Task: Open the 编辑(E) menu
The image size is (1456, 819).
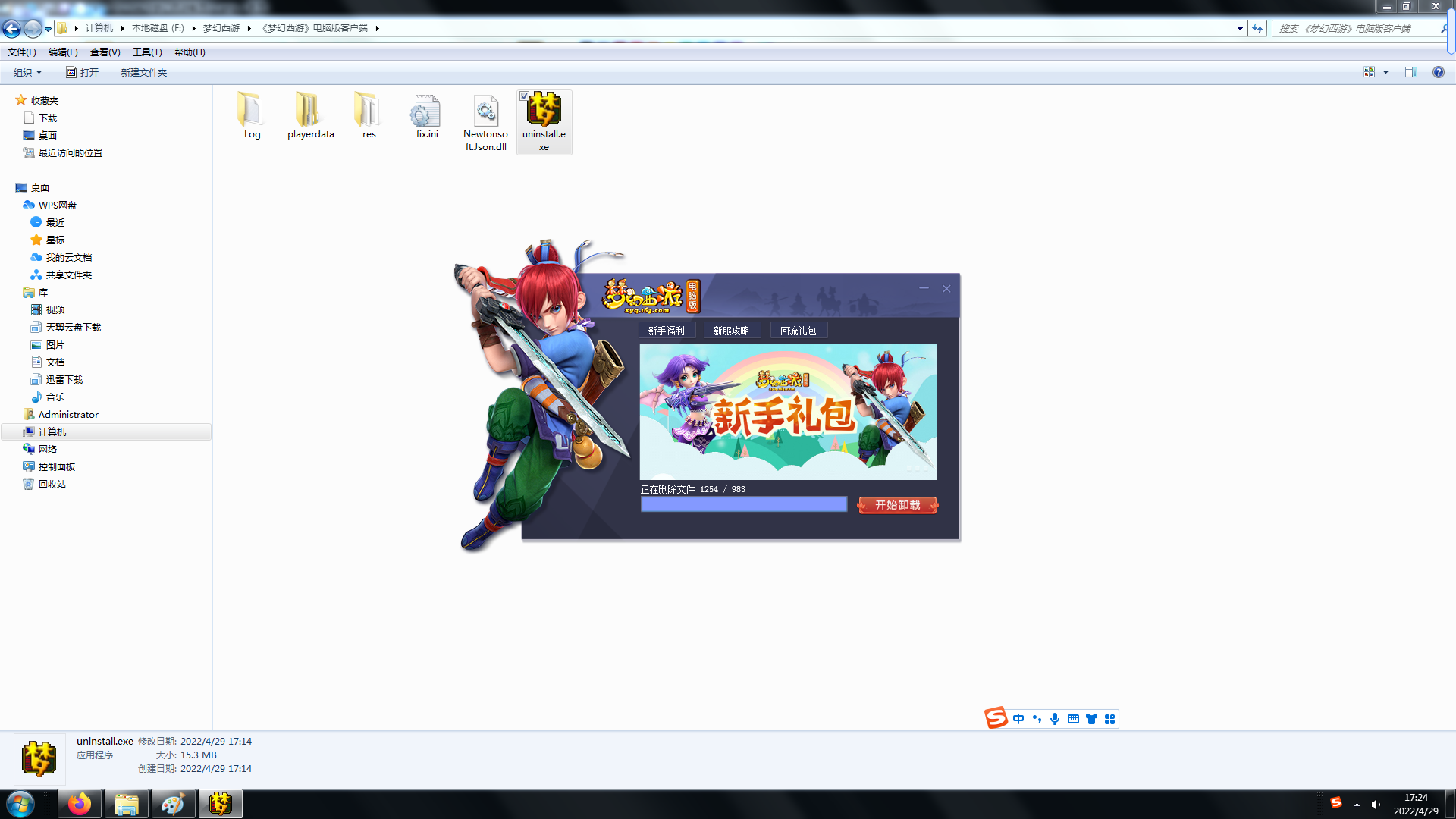Action: tap(63, 52)
